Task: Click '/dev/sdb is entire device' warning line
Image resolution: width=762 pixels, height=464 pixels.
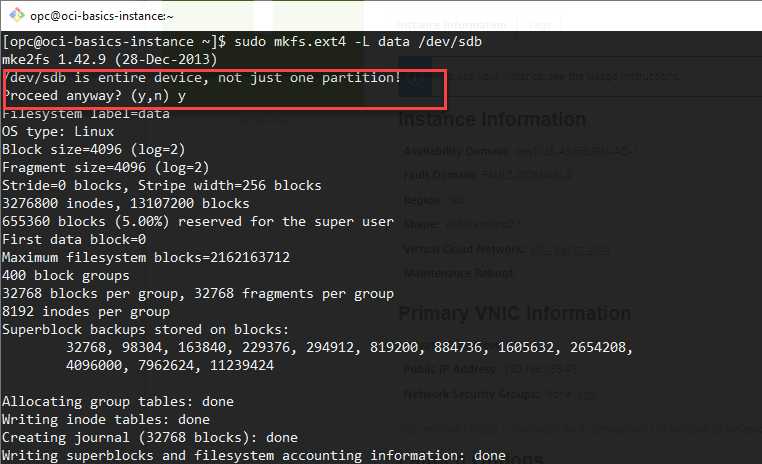Action: point(202,78)
